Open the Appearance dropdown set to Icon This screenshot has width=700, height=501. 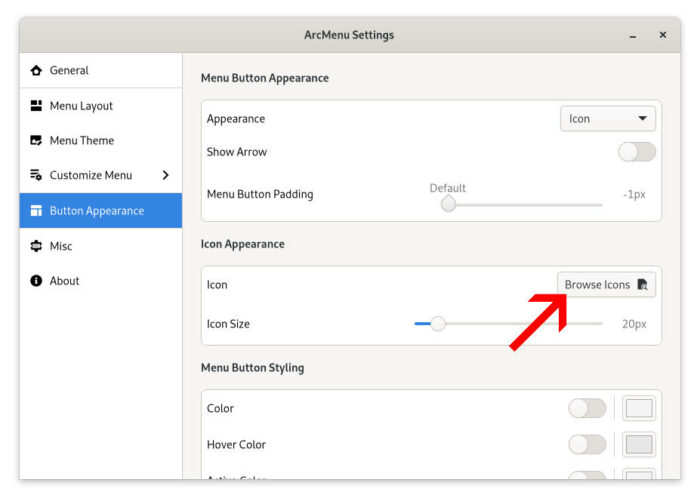pos(608,119)
